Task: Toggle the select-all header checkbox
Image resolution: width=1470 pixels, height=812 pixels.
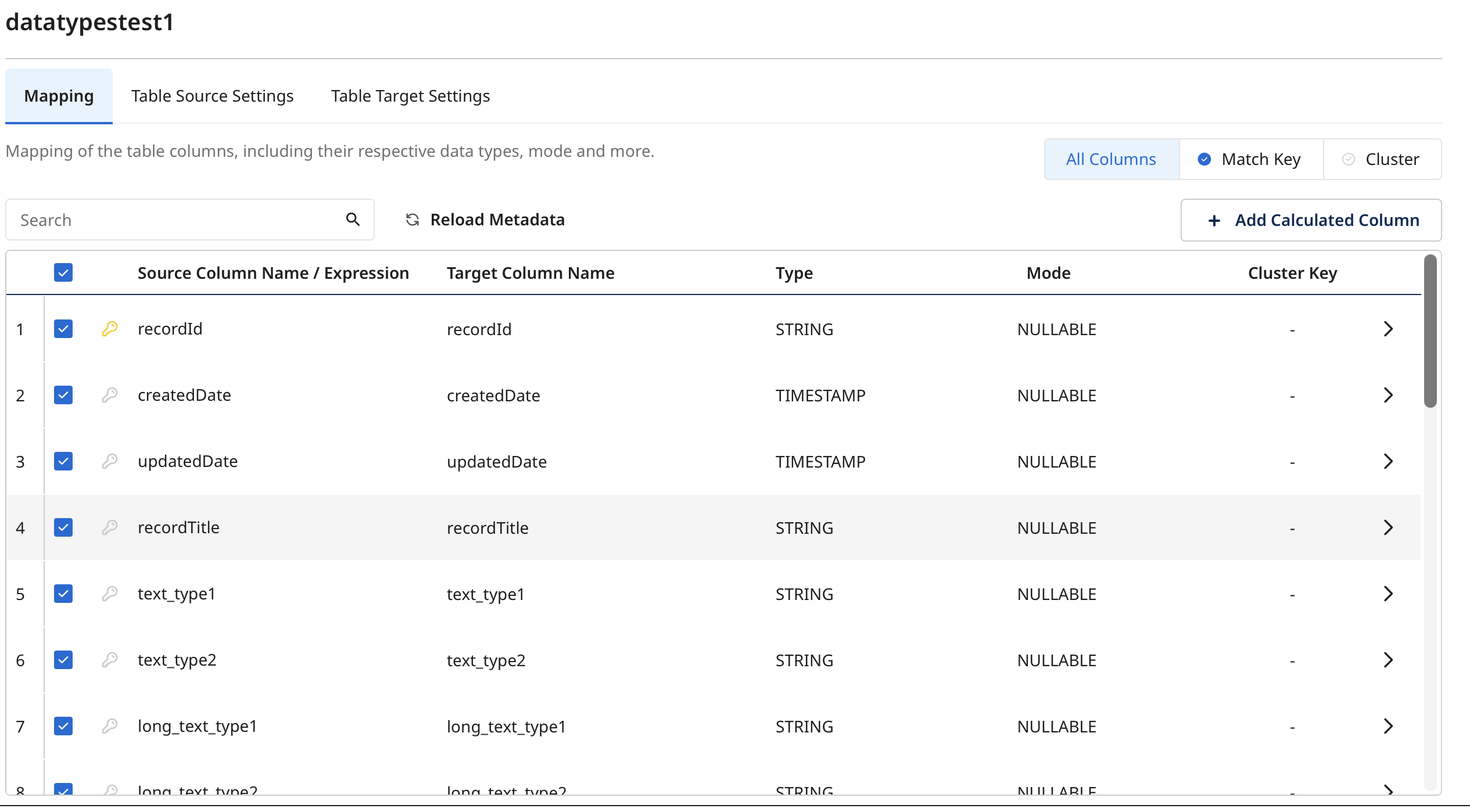Action: (63, 272)
